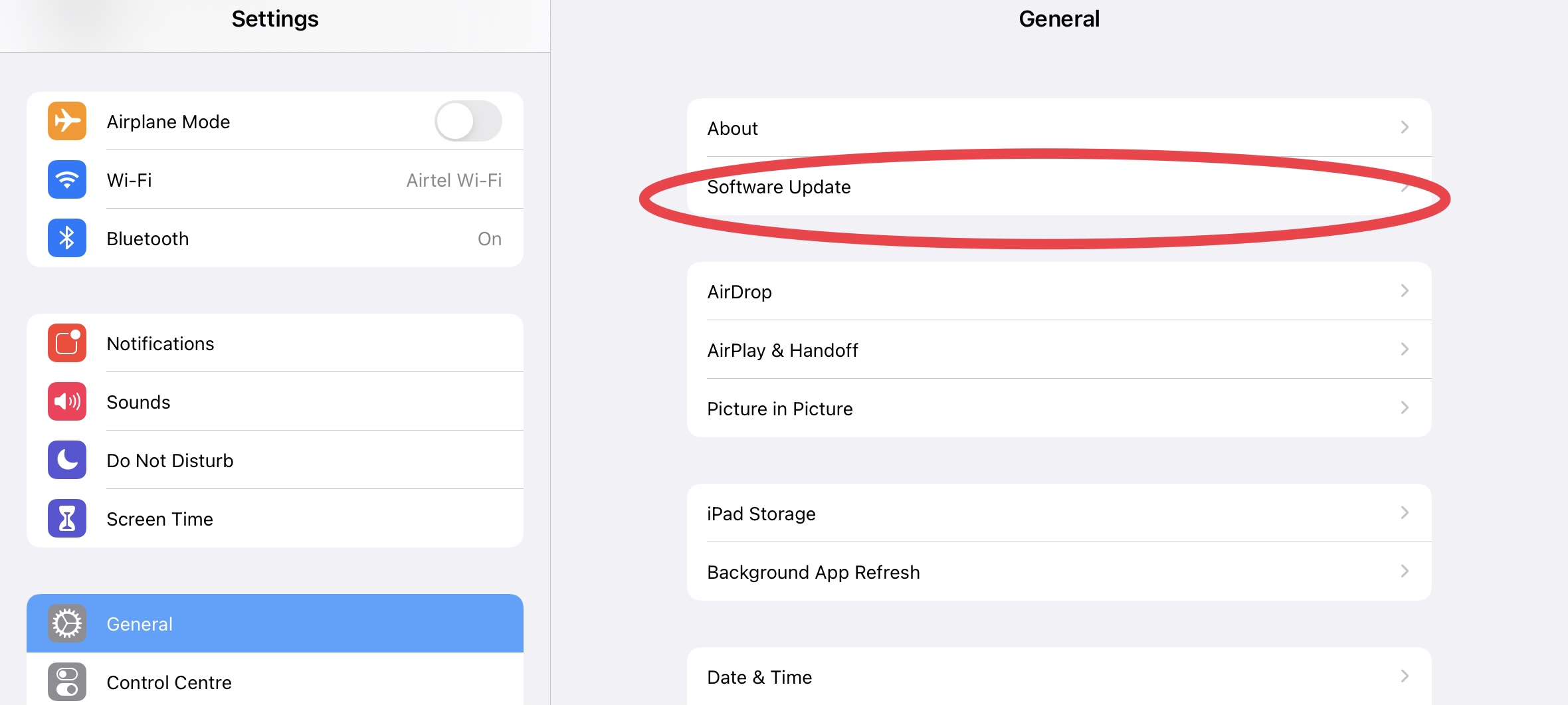Viewport: 1568px width, 705px height.
Task: Expand iPad Storage chevron
Action: (1405, 512)
